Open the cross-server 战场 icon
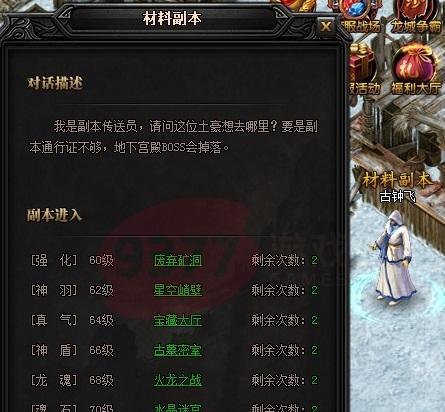Viewport: 445px width, 412px height. (360, 17)
